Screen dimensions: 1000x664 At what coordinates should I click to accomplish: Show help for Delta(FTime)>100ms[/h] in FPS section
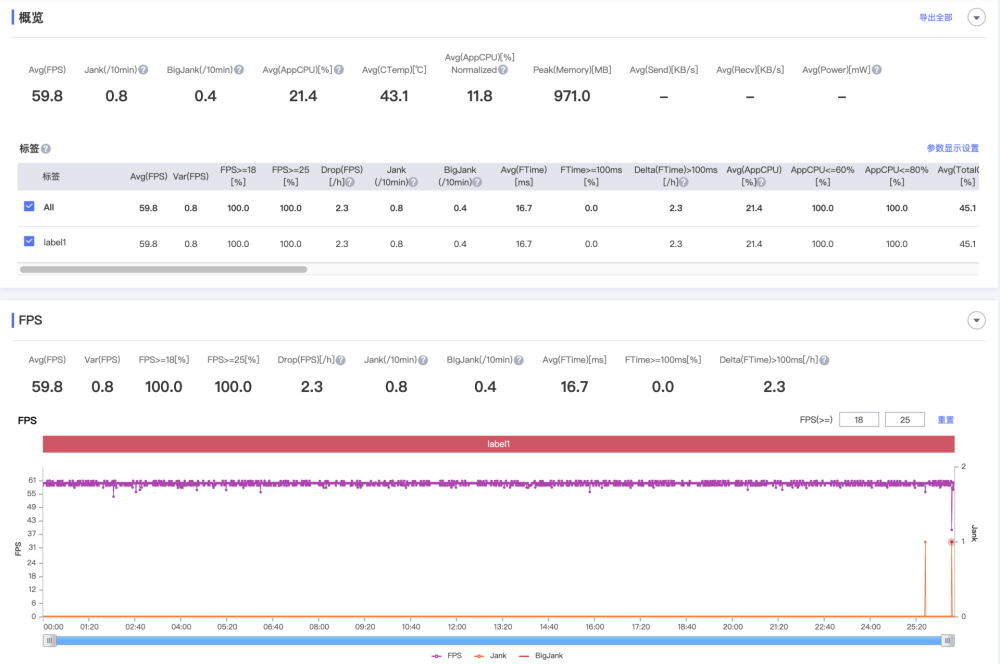click(x=824, y=360)
